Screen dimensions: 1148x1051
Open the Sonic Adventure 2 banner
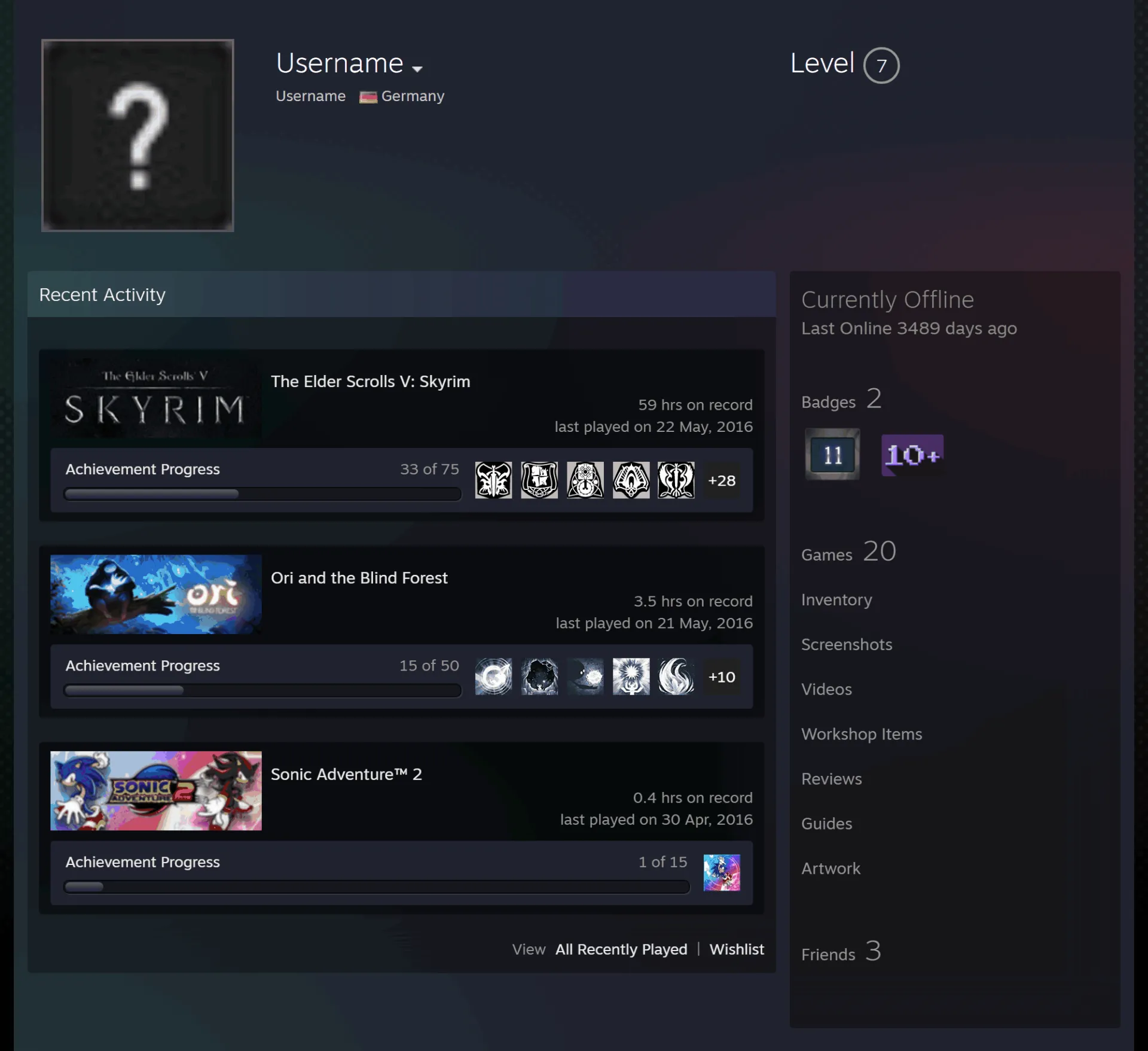click(155, 791)
